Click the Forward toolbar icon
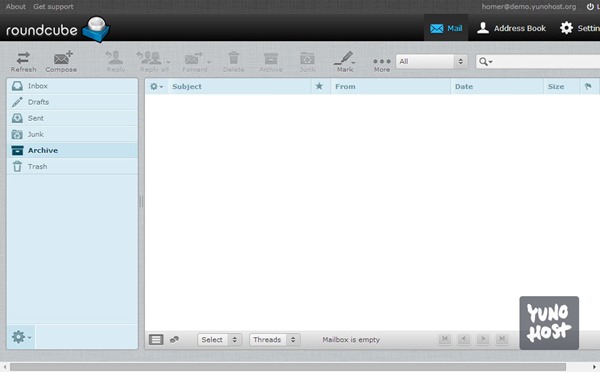 (x=194, y=62)
